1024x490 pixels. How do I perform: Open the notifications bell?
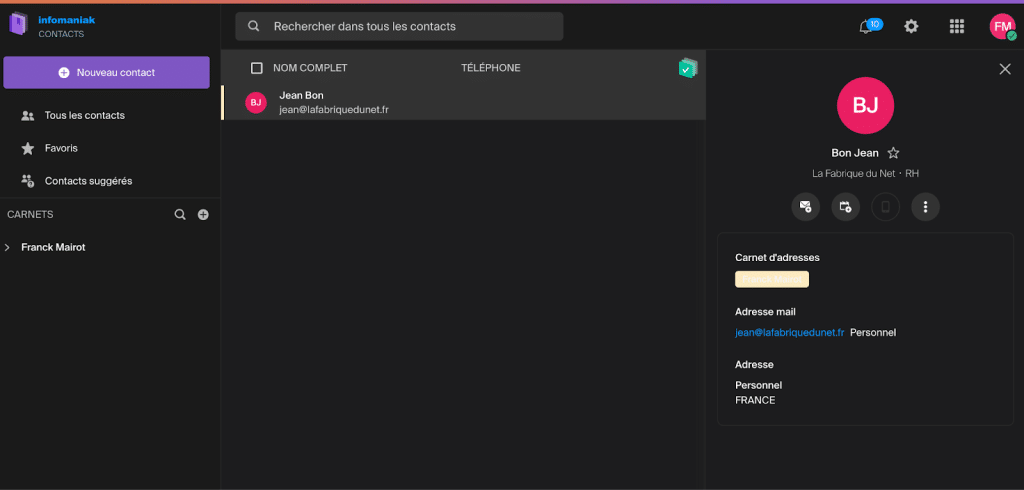(x=866, y=27)
